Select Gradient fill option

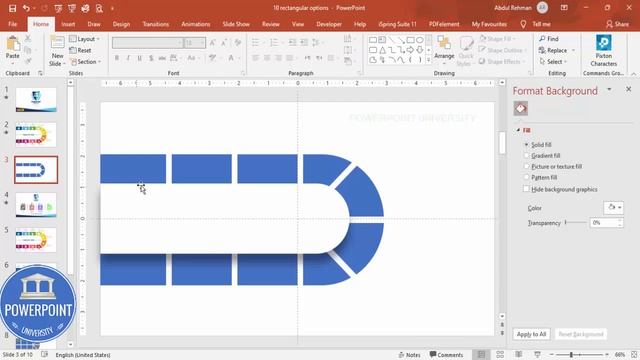click(542, 156)
